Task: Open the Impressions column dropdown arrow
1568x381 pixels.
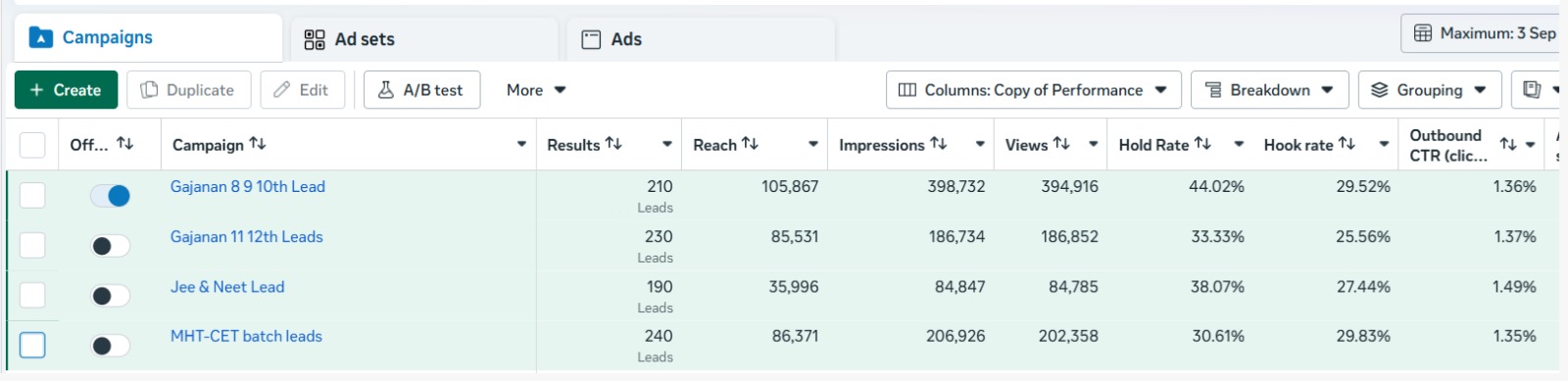Action: tap(980, 145)
